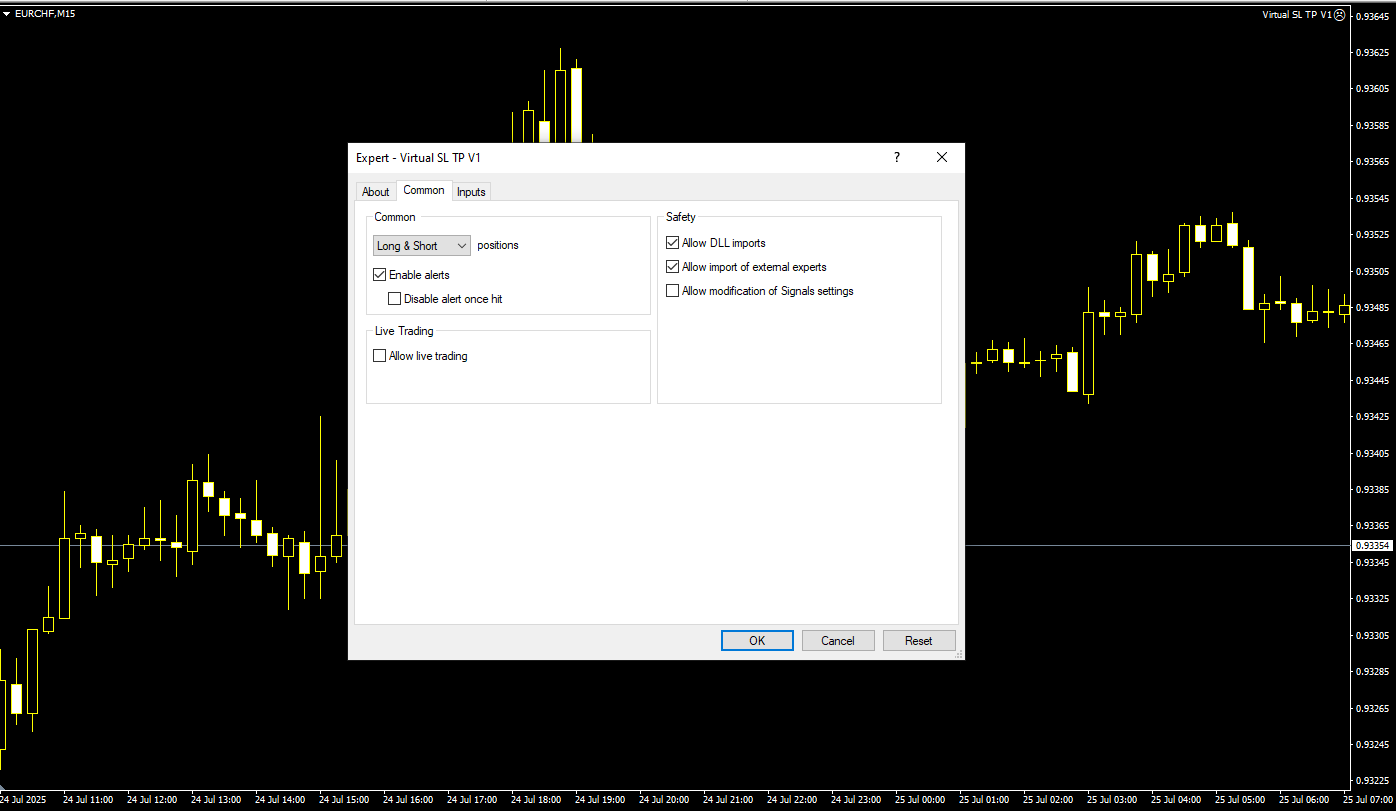Click the Expert - Virtual SL TP V1 title bar

click(x=600, y=158)
